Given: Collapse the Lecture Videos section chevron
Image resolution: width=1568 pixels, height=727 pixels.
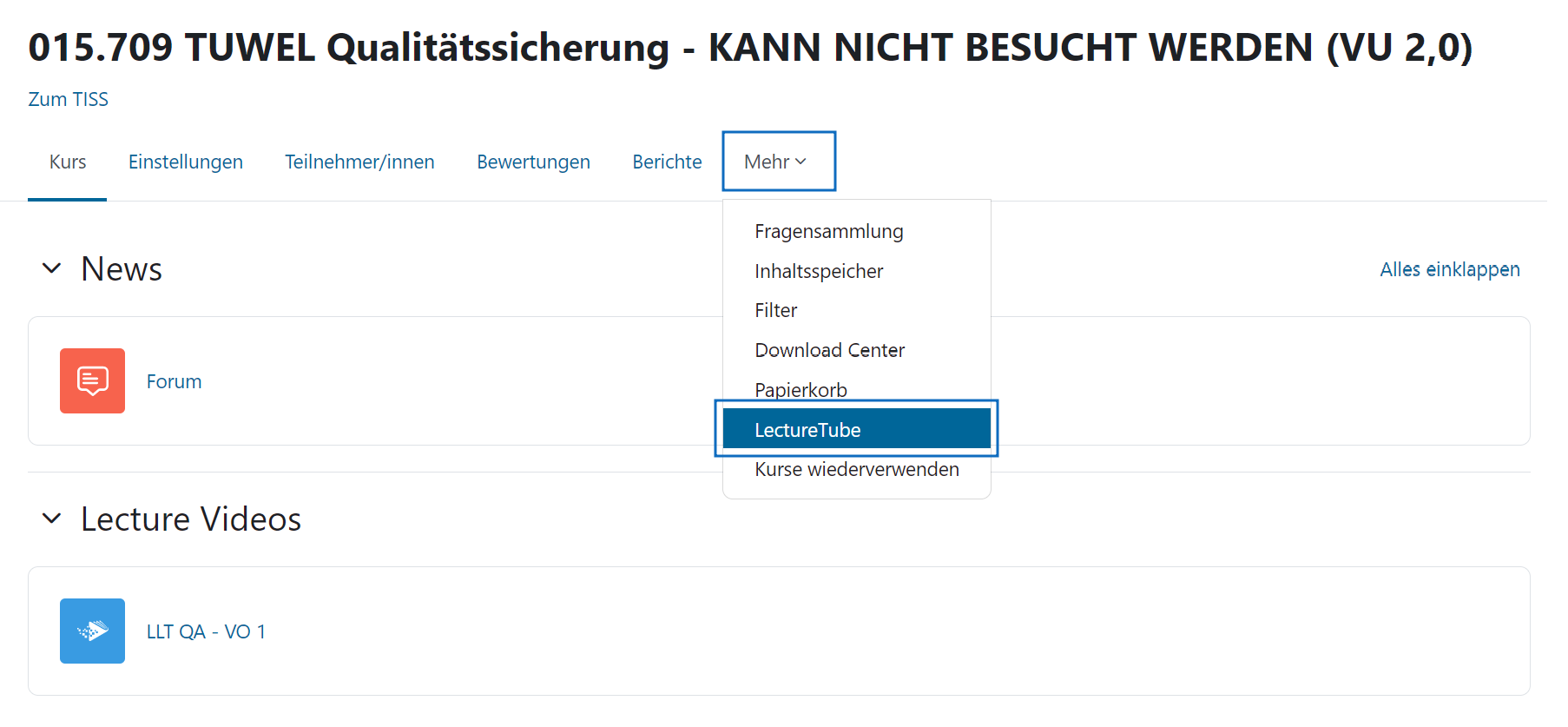Looking at the screenshot, I should point(52,519).
